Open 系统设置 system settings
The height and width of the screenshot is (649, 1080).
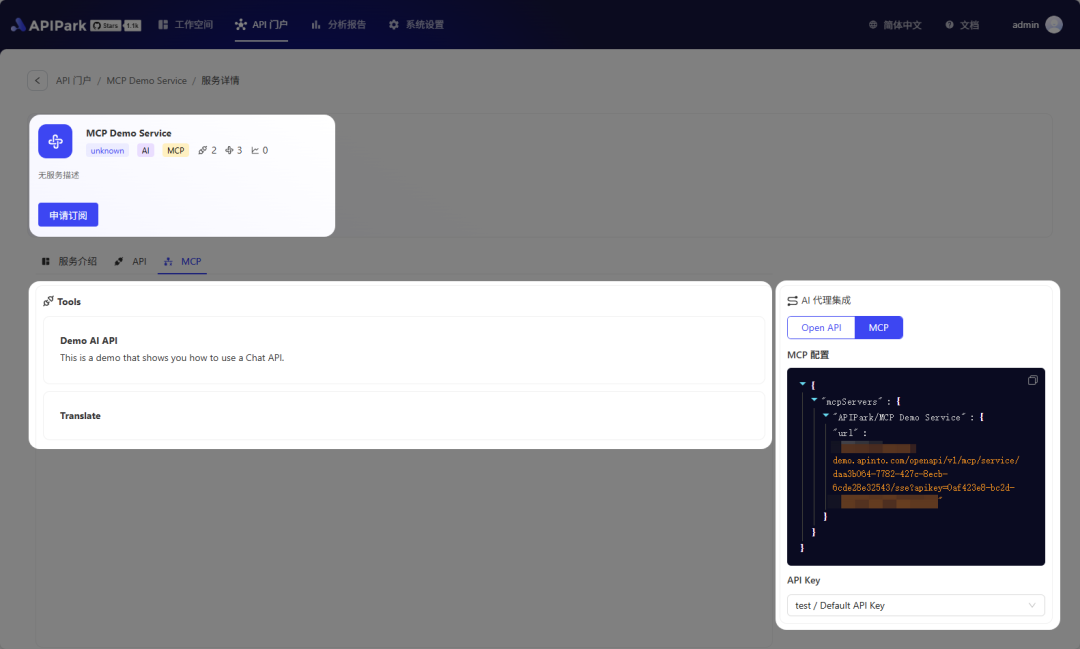tap(416, 25)
